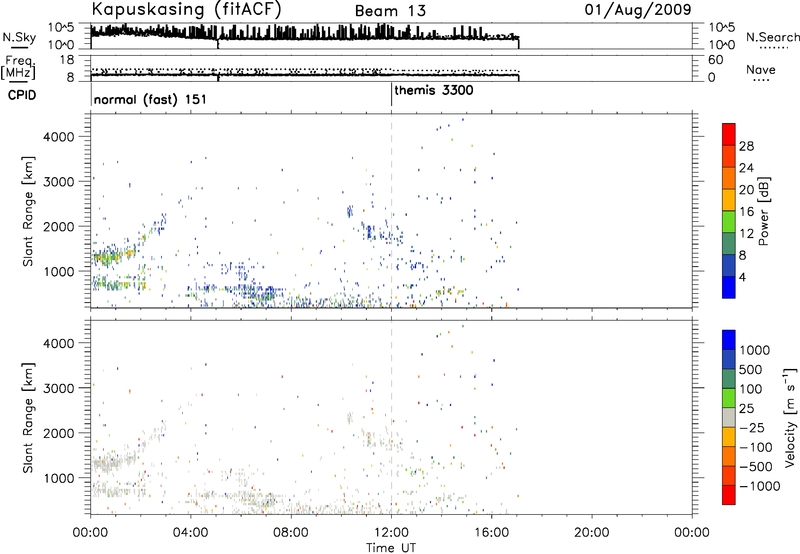Screen dimensions: 800x554
Task: Click the '16:00' time tick label
Action: pos(491,533)
